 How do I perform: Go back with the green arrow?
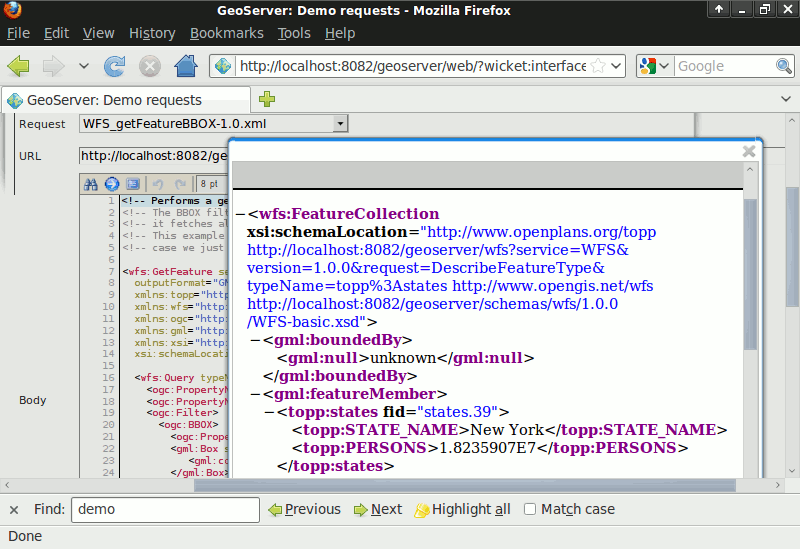point(18,66)
